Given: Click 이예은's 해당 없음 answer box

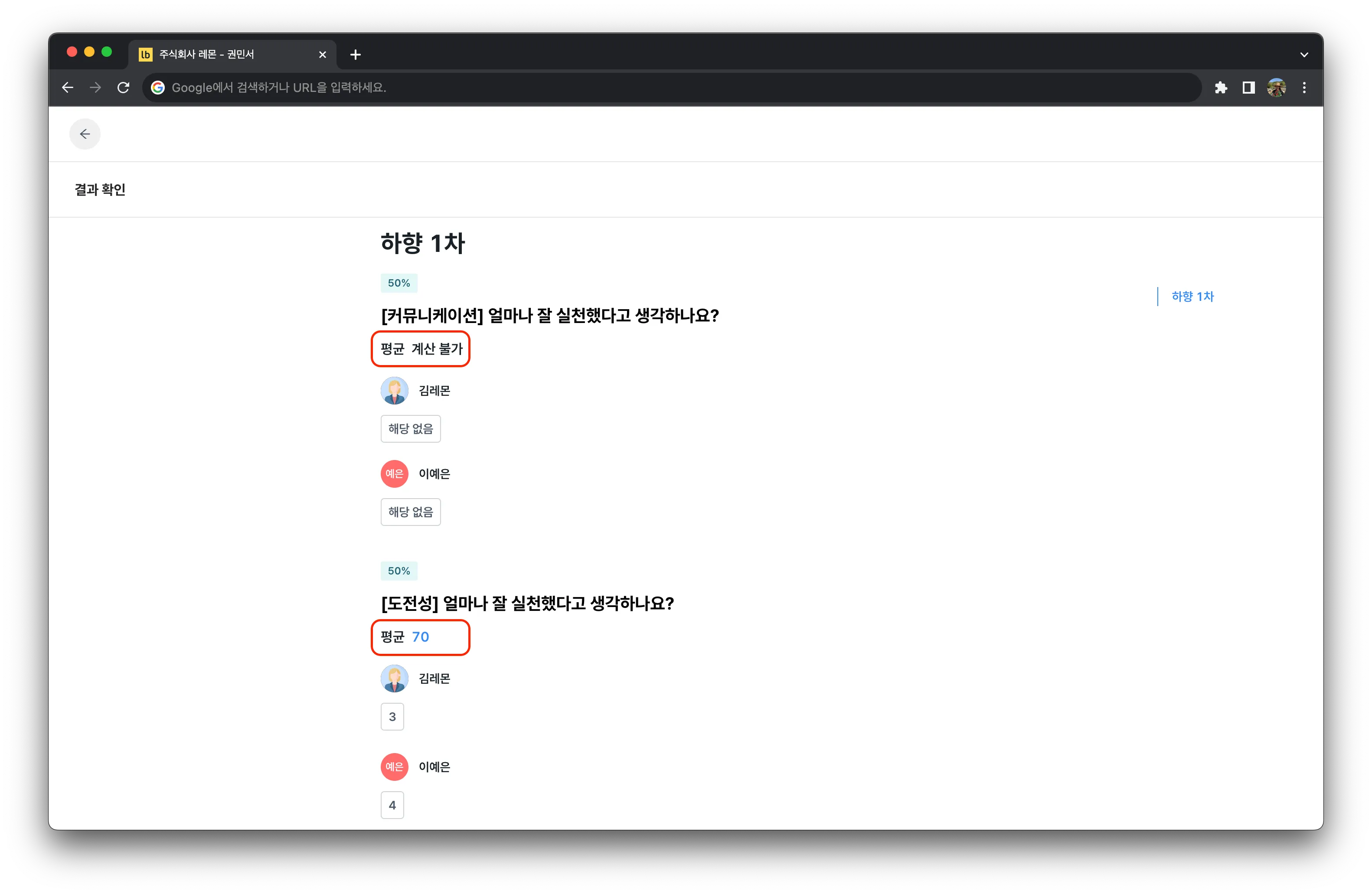Looking at the screenshot, I should [x=411, y=512].
